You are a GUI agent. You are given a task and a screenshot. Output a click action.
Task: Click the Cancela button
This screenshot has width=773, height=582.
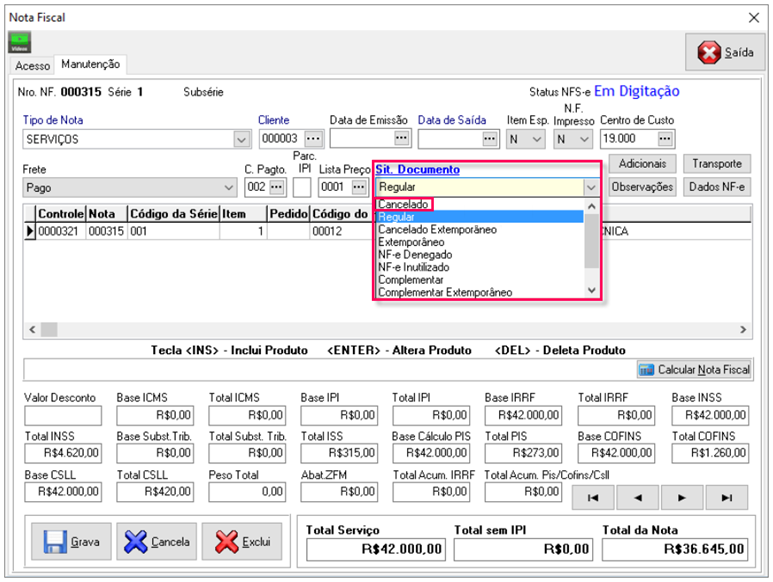click(x=156, y=542)
